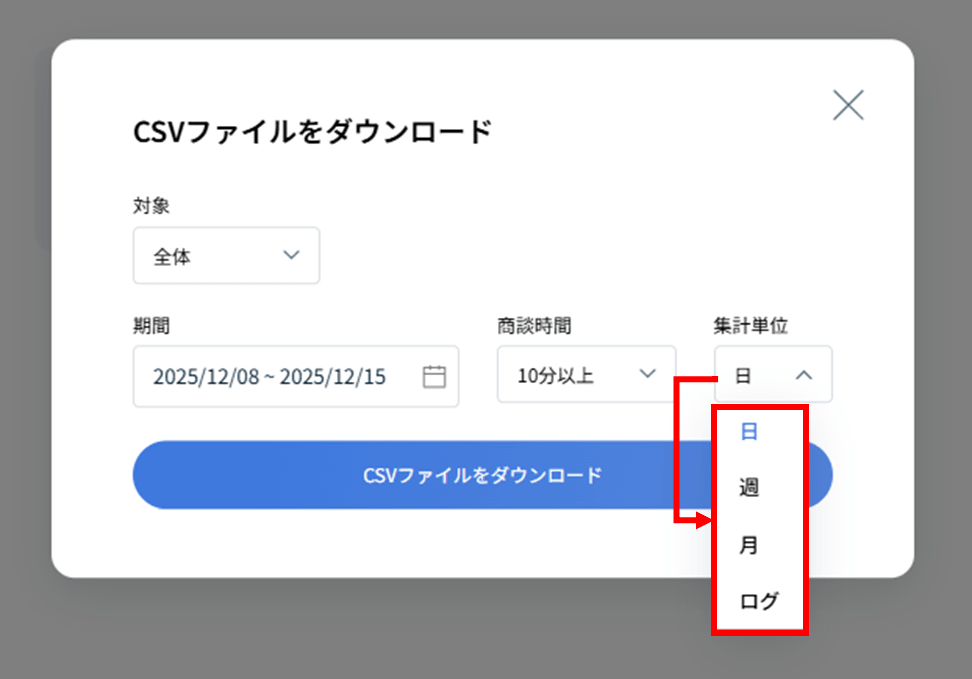Image resolution: width=972 pixels, height=679 pixels.
Task: Open the 全体 target dropdown
Action: click(x=226, y=256)
